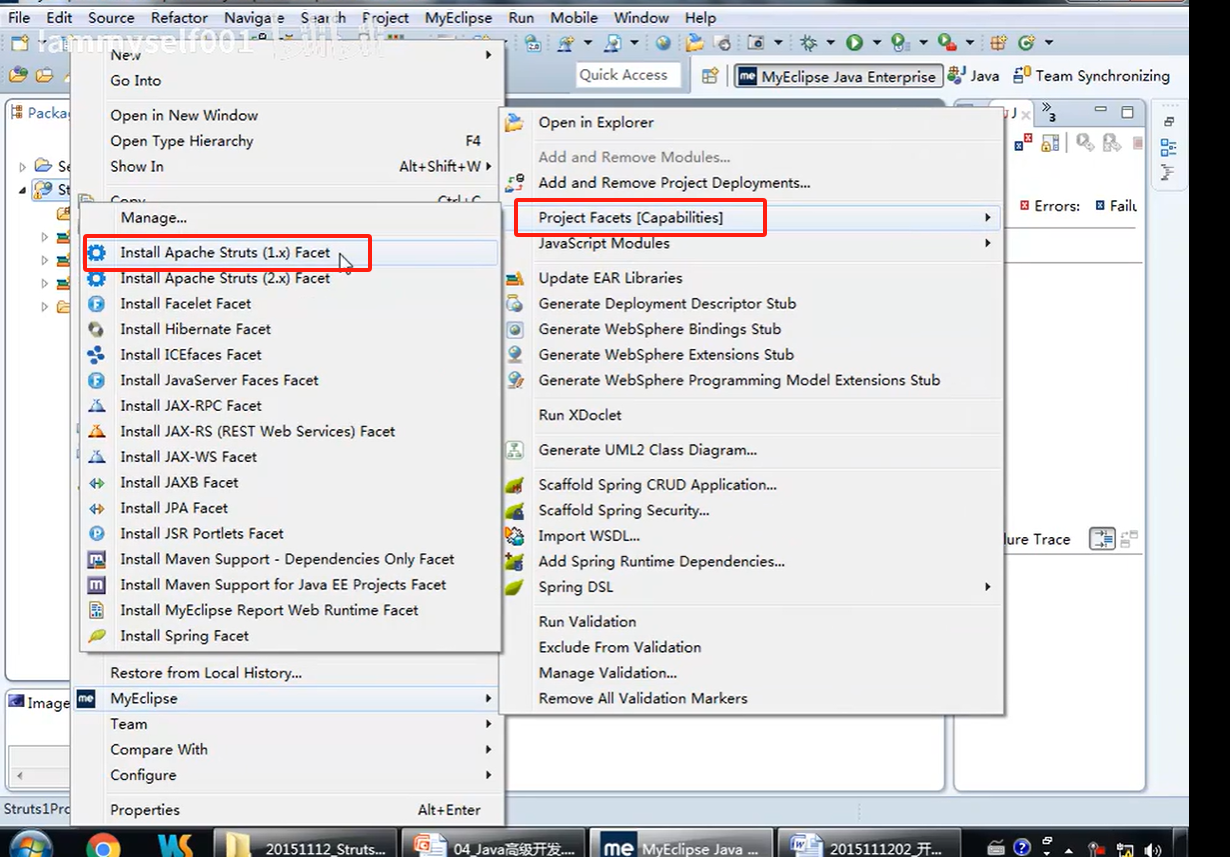1230x857 pixels.
Task: Switch to the Java perspective
Action: (973, 76)
